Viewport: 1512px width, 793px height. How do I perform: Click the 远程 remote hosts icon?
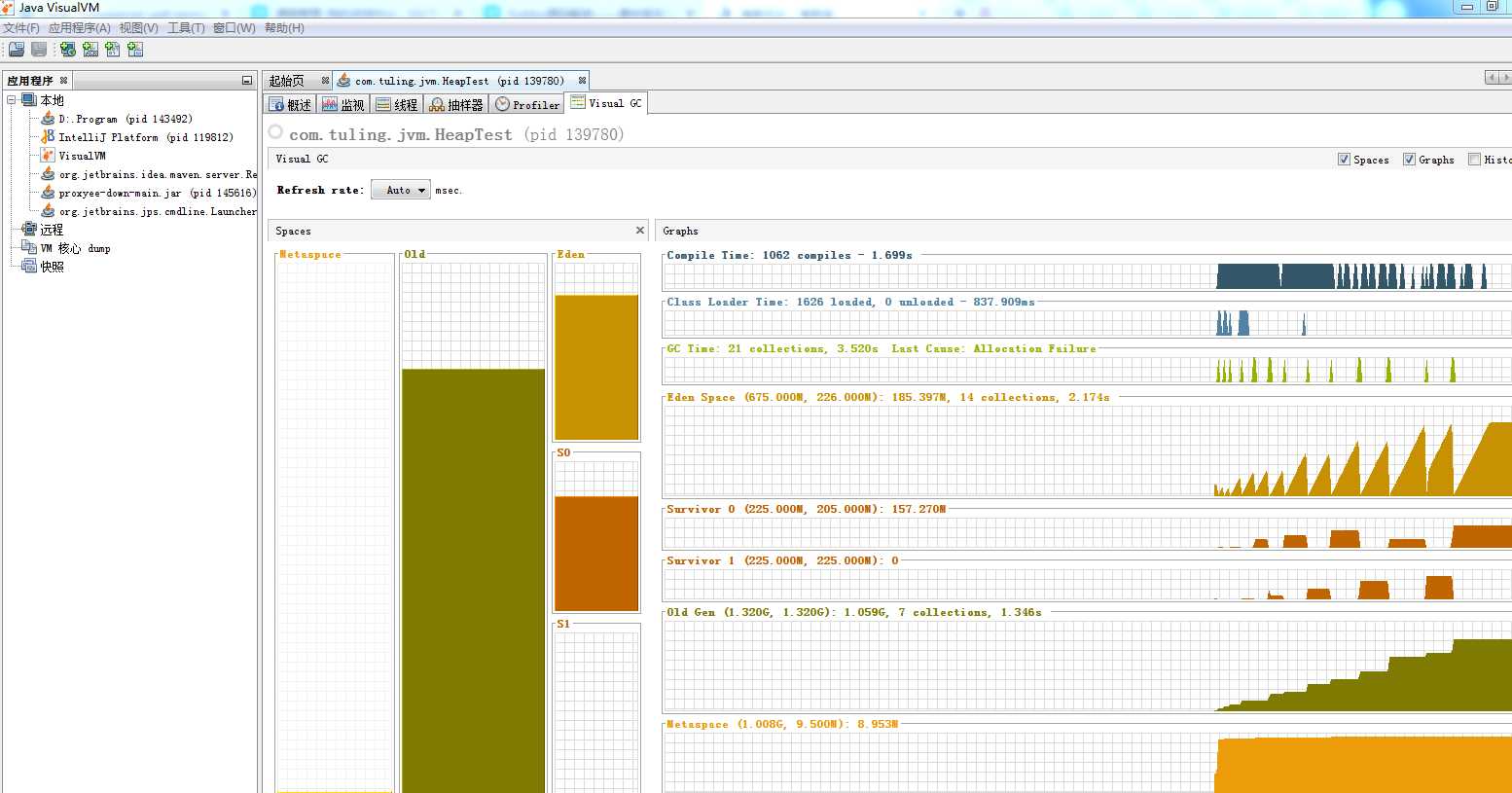coord(29,230)
